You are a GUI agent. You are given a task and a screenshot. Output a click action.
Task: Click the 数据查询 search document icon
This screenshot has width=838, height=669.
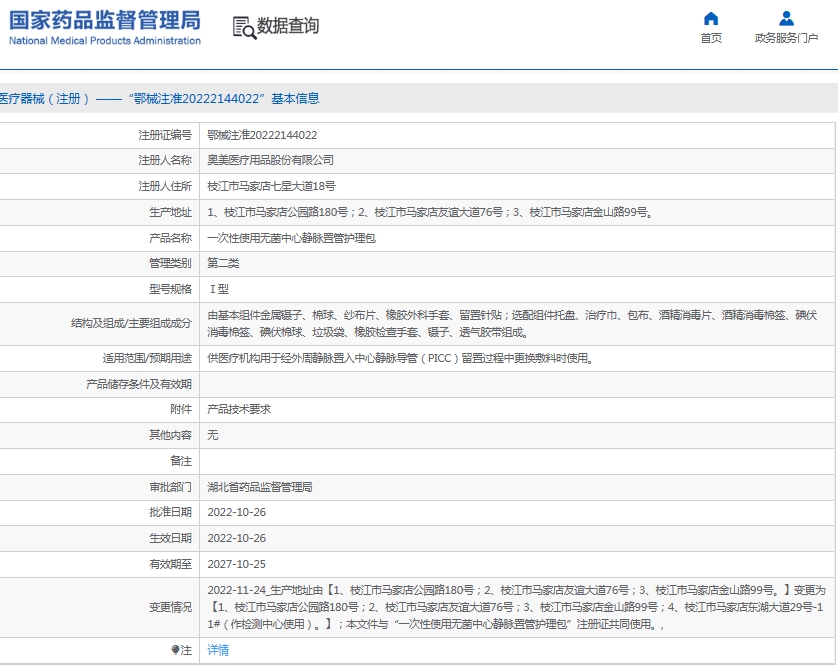click(x=244, y=27)
